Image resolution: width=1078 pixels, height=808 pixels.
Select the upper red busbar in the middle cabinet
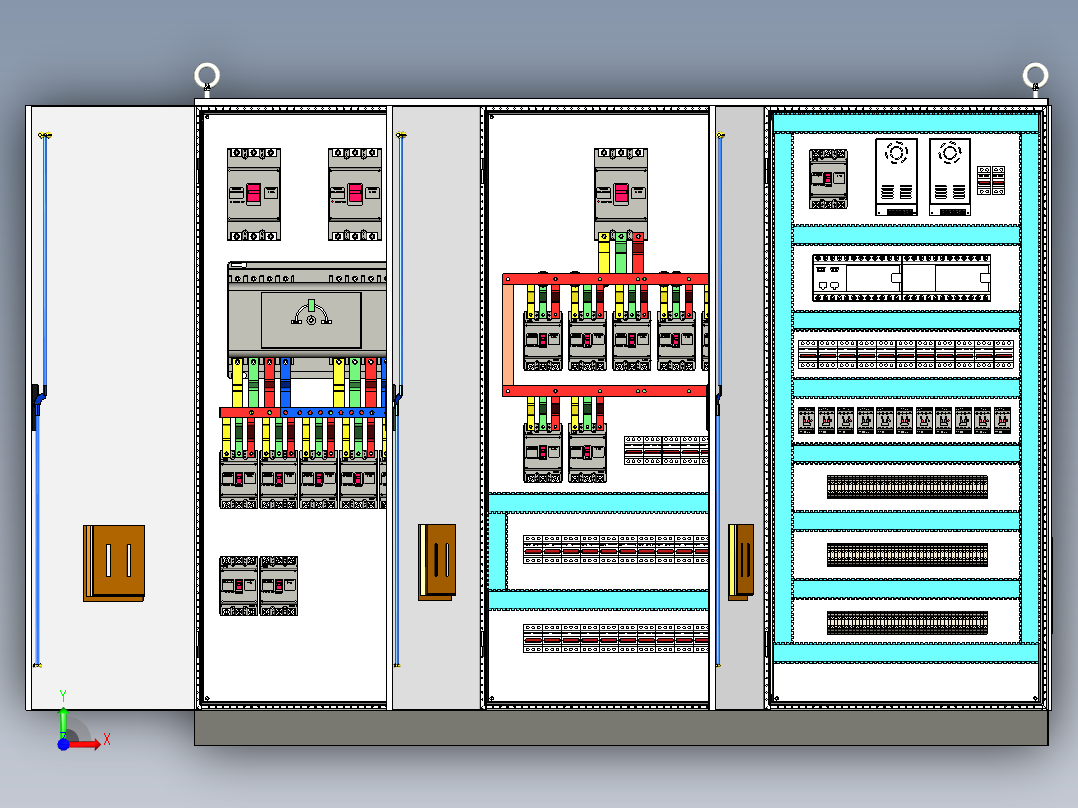[605, 279]
